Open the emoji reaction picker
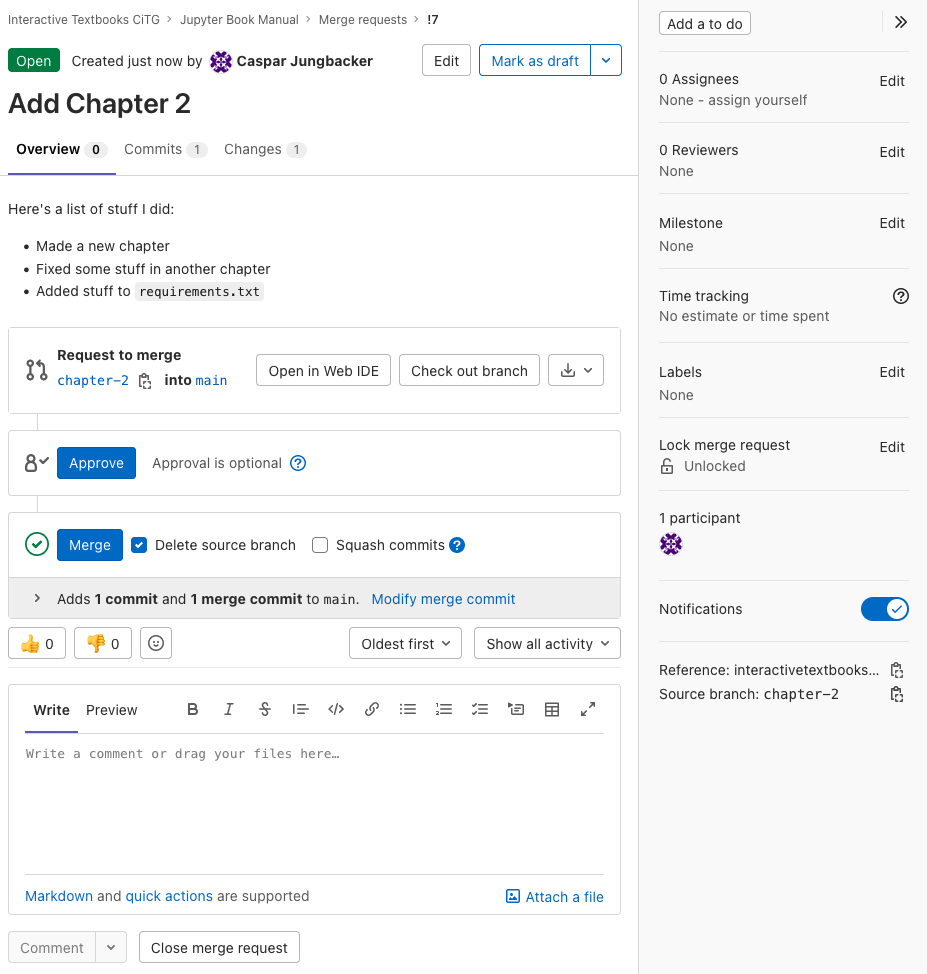Image resolution: width=927 pixels, height=974 pixels. (155, 643)
